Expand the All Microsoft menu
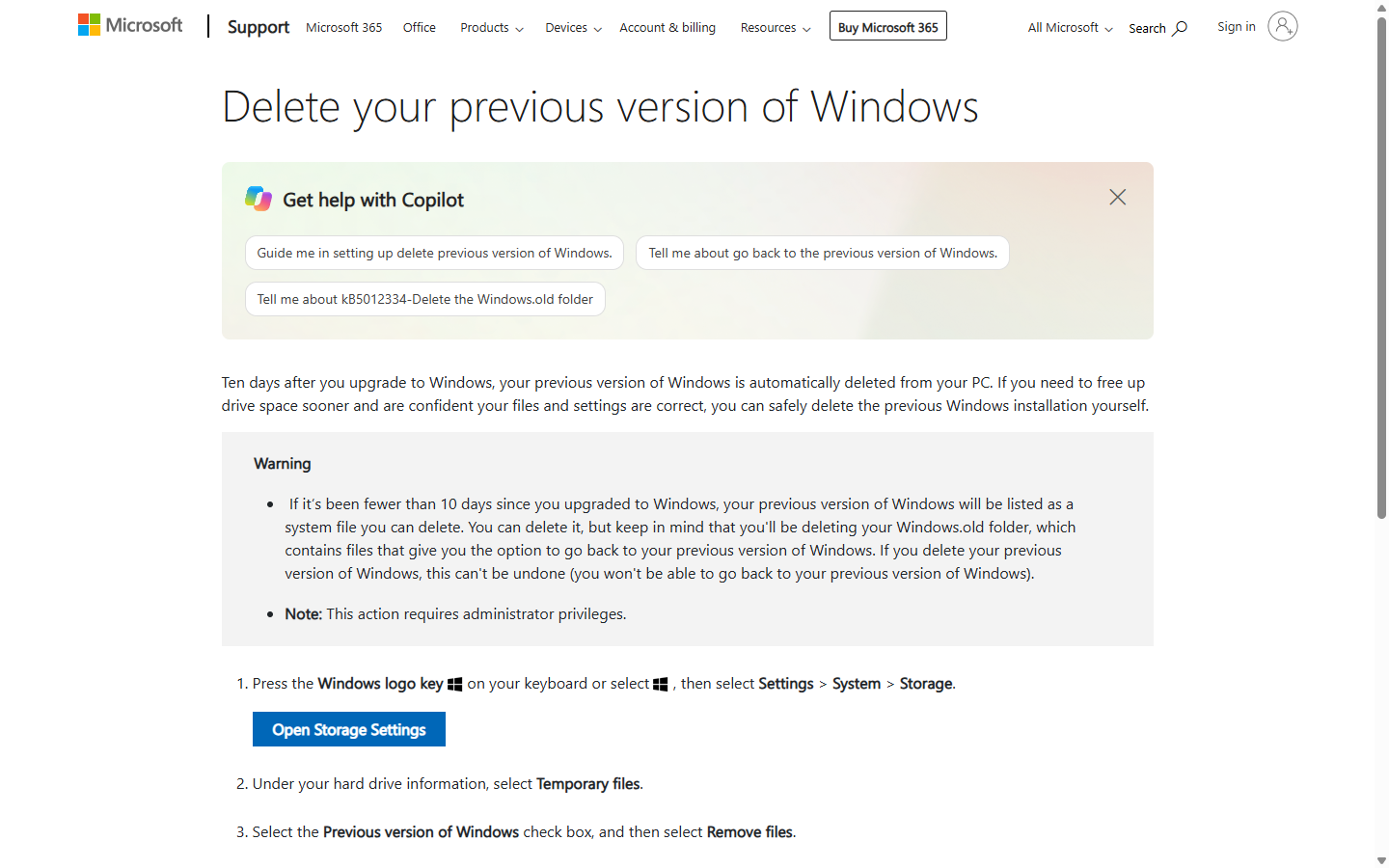This screenshot has width=1389, height=868. (1070, 27)
